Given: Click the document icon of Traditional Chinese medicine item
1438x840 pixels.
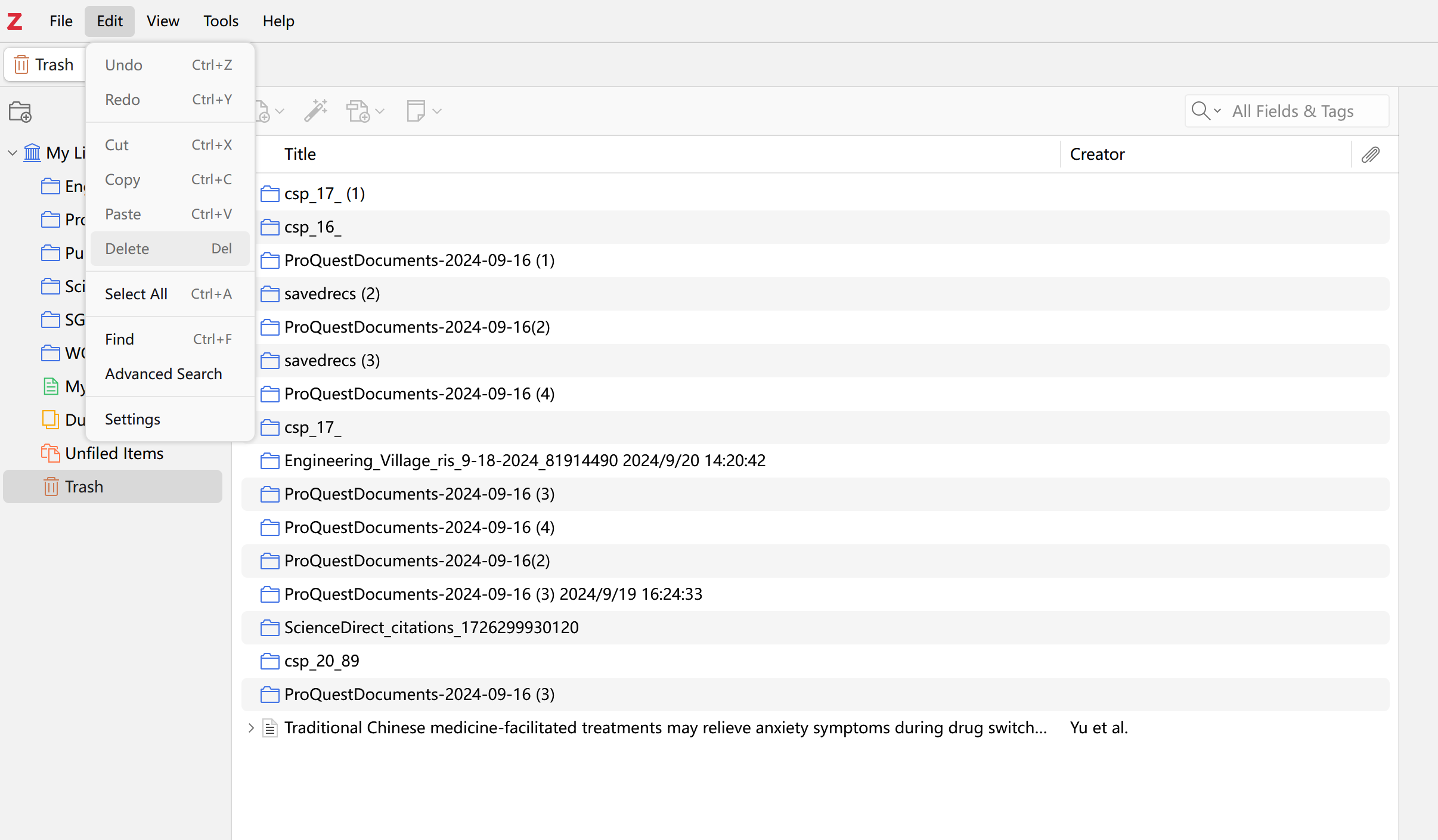Looking at the screenshot, I should coord(270,728).
